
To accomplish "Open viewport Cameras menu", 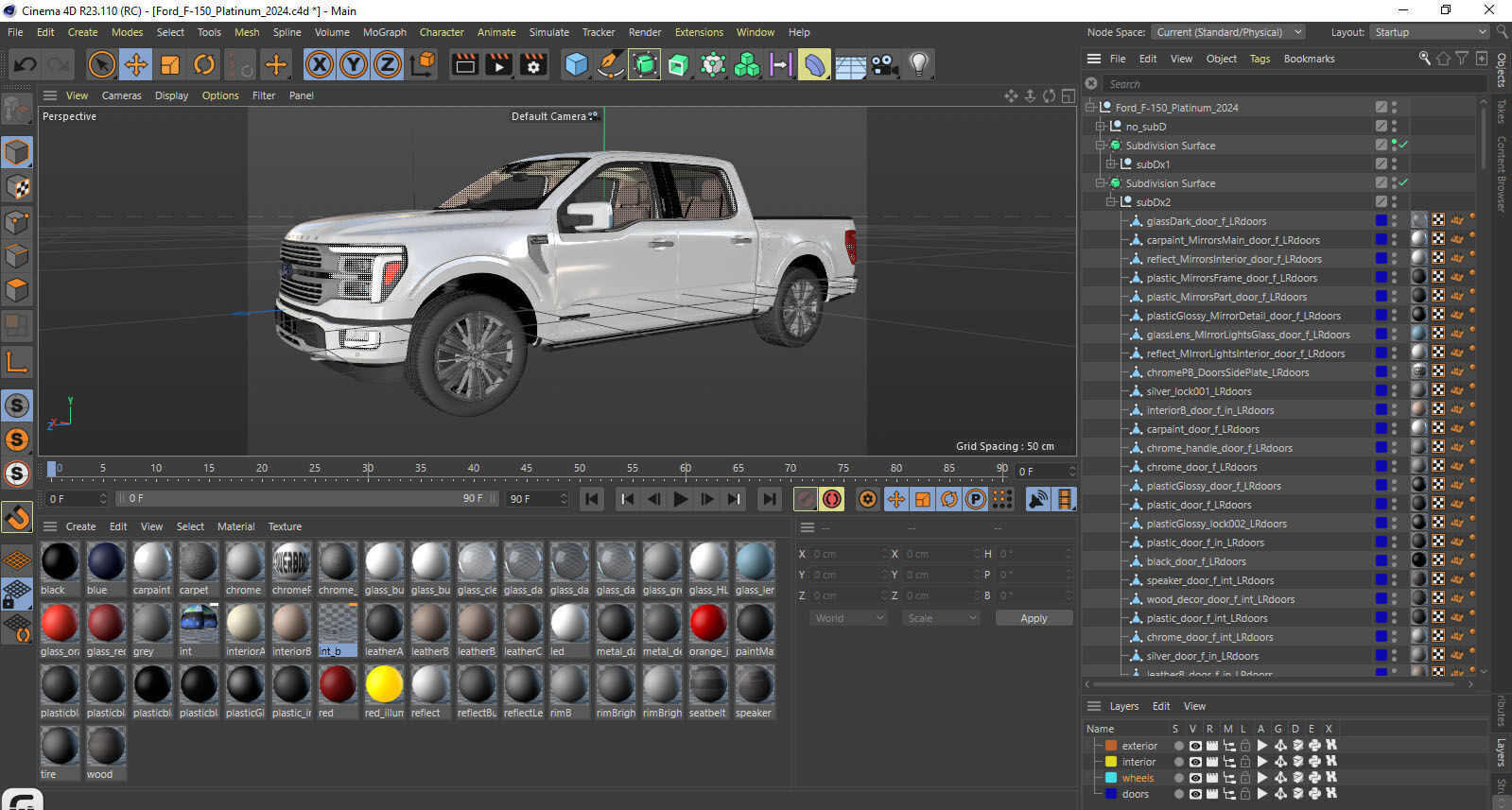I will [x=122, y=95].
